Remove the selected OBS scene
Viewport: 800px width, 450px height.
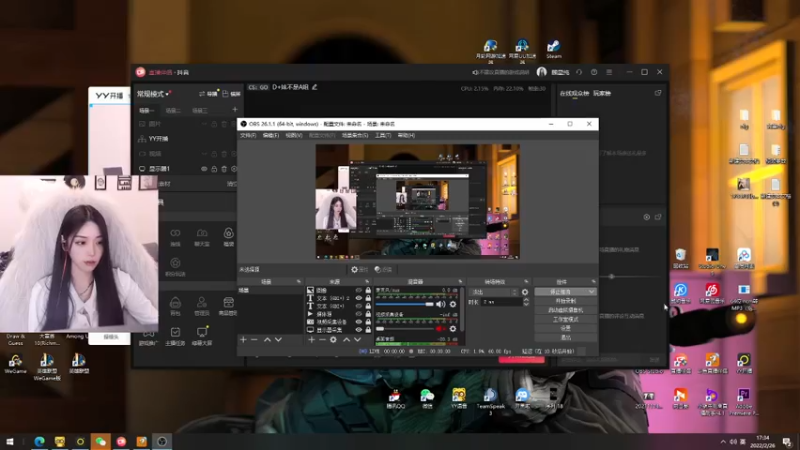click(254, 340)
